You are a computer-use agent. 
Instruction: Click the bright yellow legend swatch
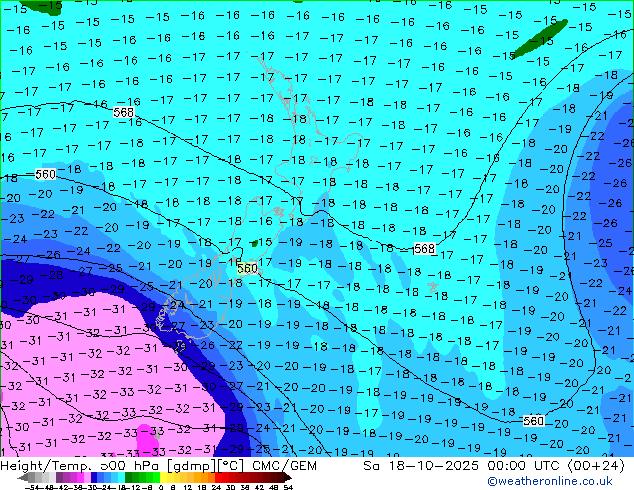pyautogui.click(x=163, y=477)
